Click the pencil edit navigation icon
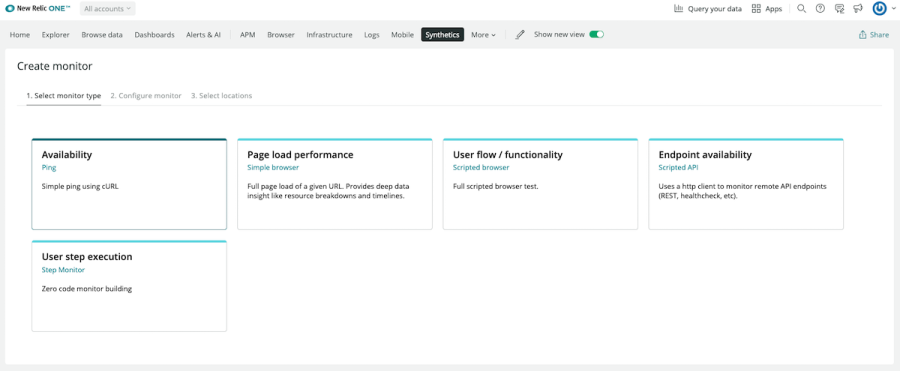Viewport: 900px width, 371px height. tap(519, 34)
